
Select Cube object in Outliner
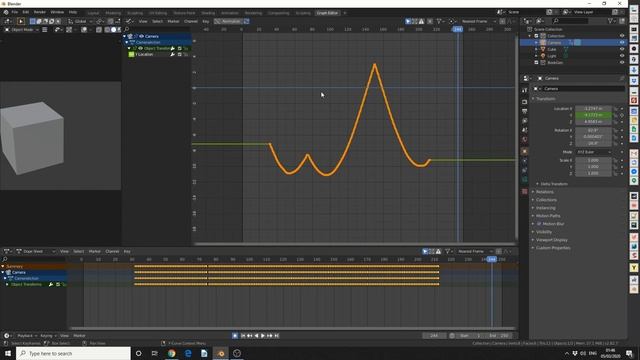[x=552, y=49]
